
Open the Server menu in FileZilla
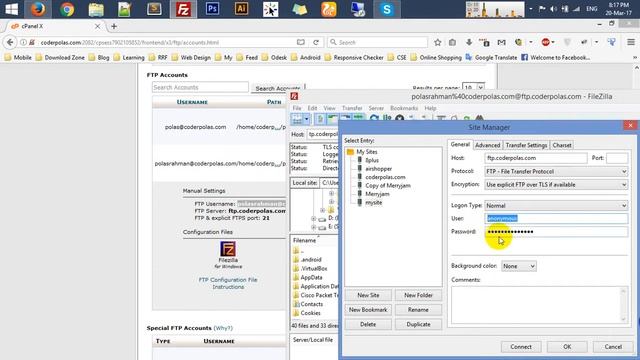pos(376,108)
